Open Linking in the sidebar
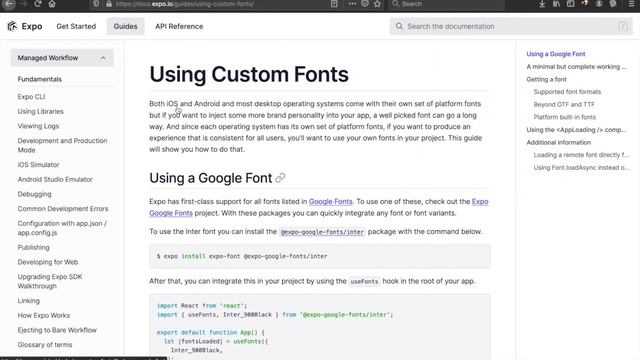Image resolution: width=640 pixels, height=360 pixels. click(29, 301)
